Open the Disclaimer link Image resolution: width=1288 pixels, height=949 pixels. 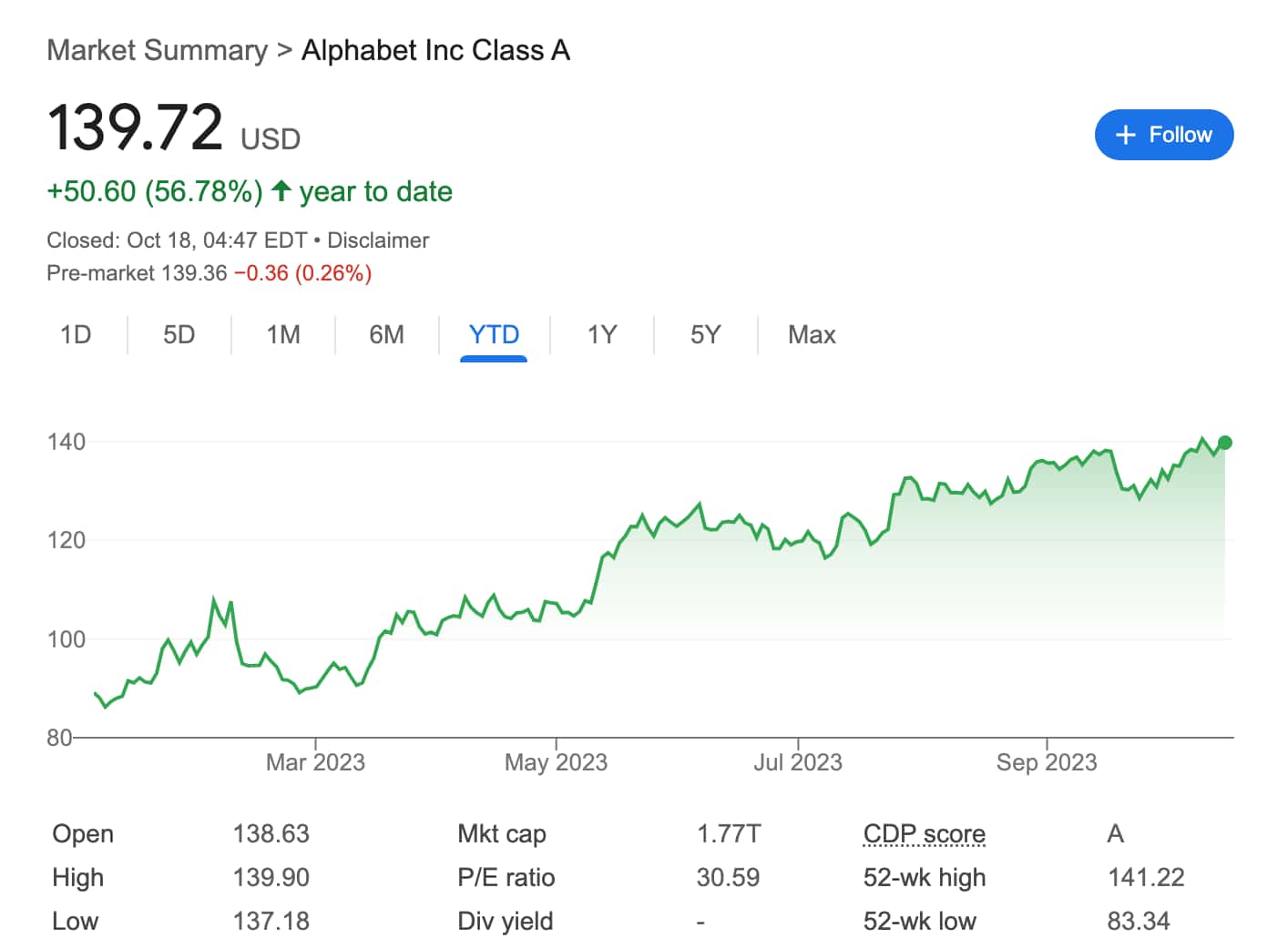click(x=378, y=240)
